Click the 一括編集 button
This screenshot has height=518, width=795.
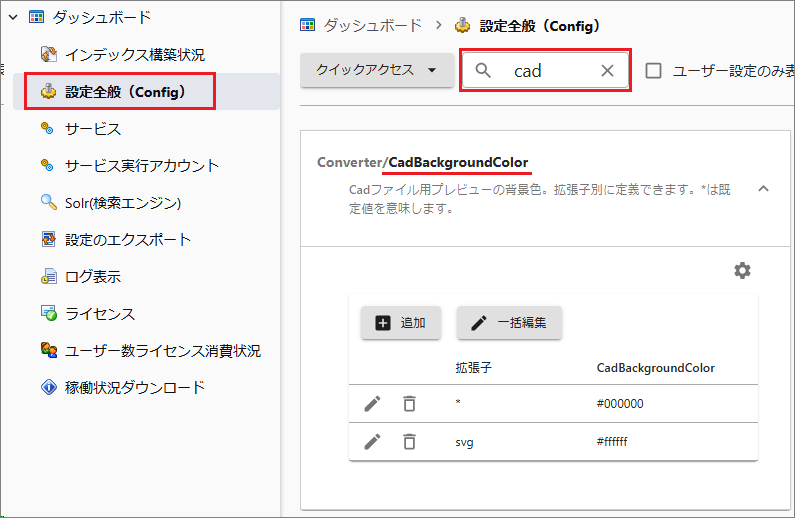[509, 323]
